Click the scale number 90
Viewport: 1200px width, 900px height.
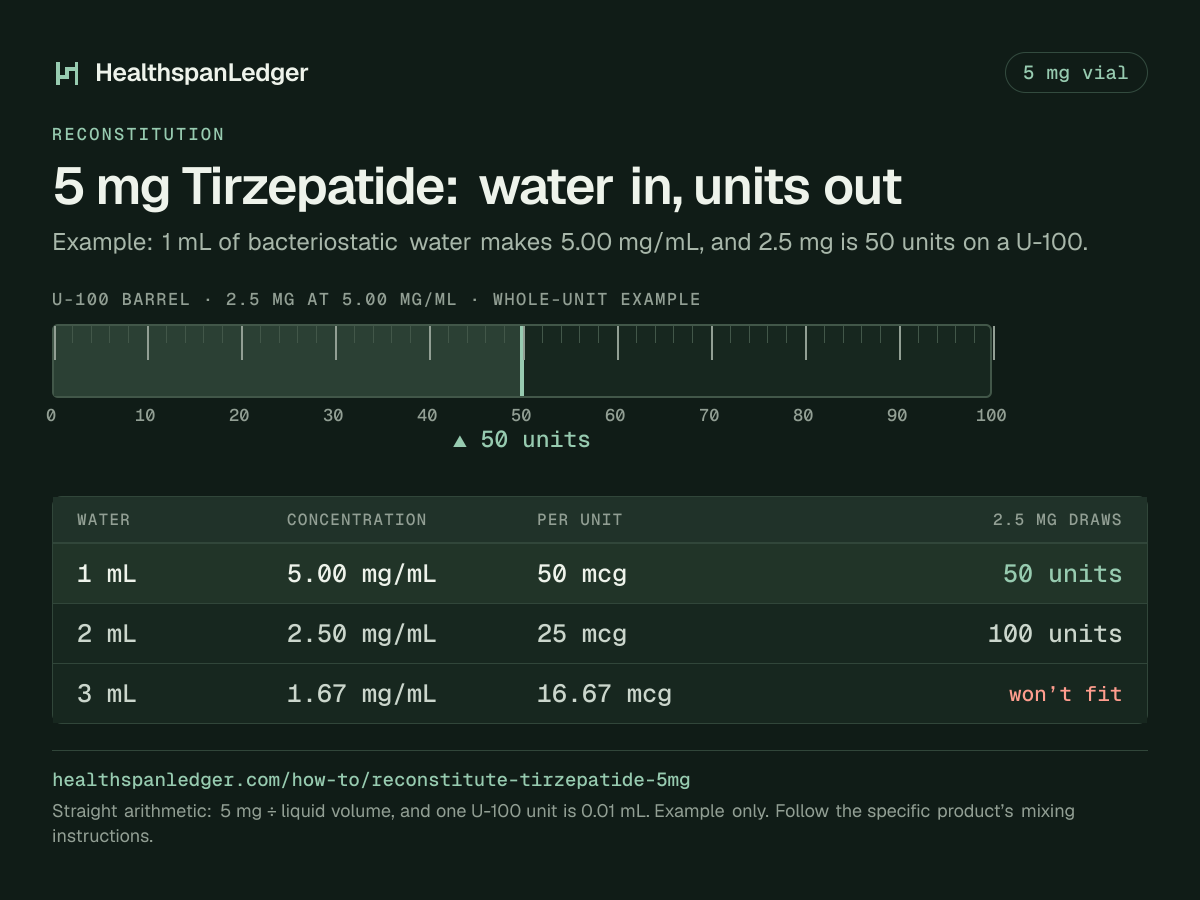point(897,416)
